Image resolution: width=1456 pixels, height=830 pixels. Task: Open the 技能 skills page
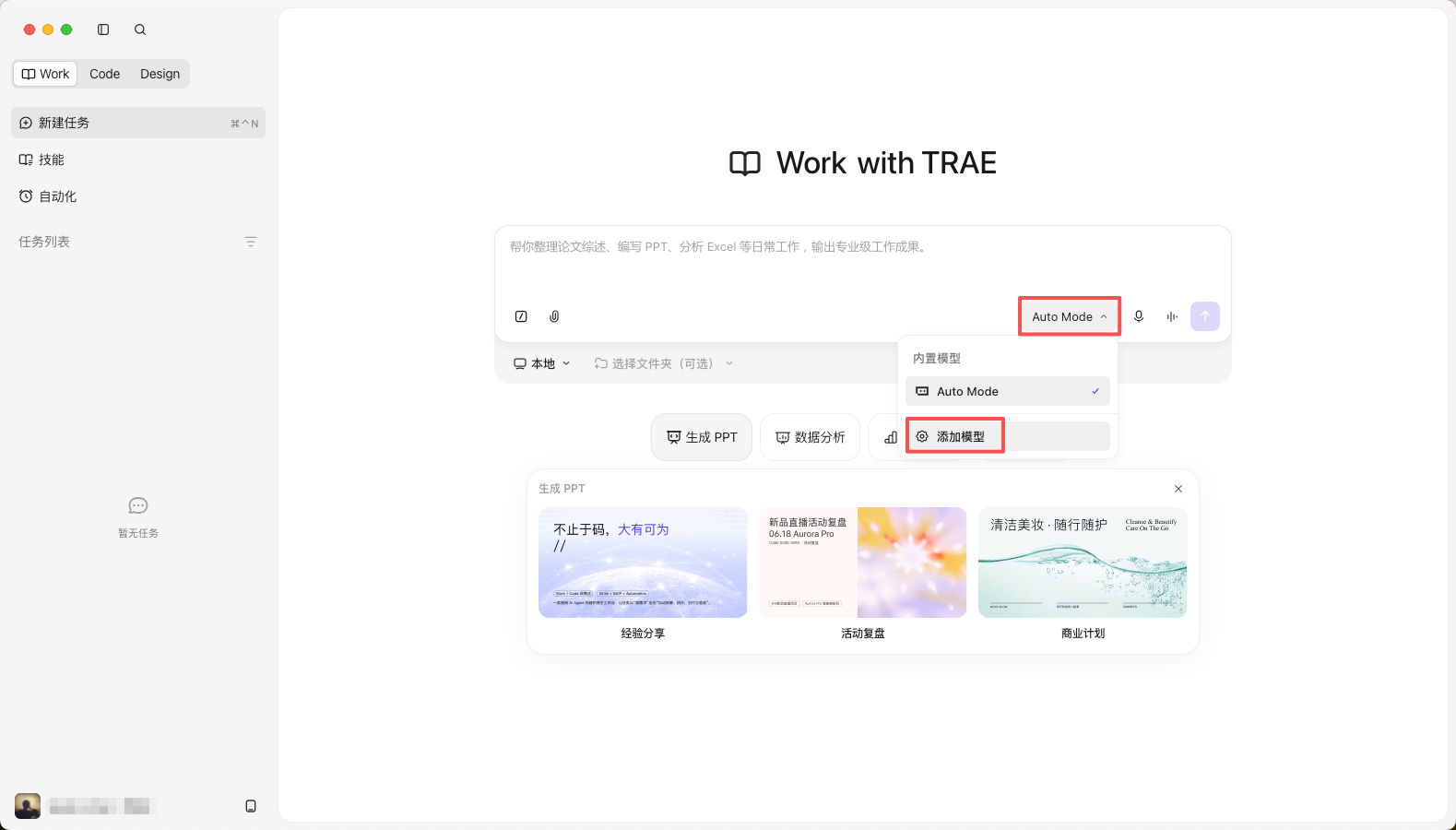[x=138, y=160]
